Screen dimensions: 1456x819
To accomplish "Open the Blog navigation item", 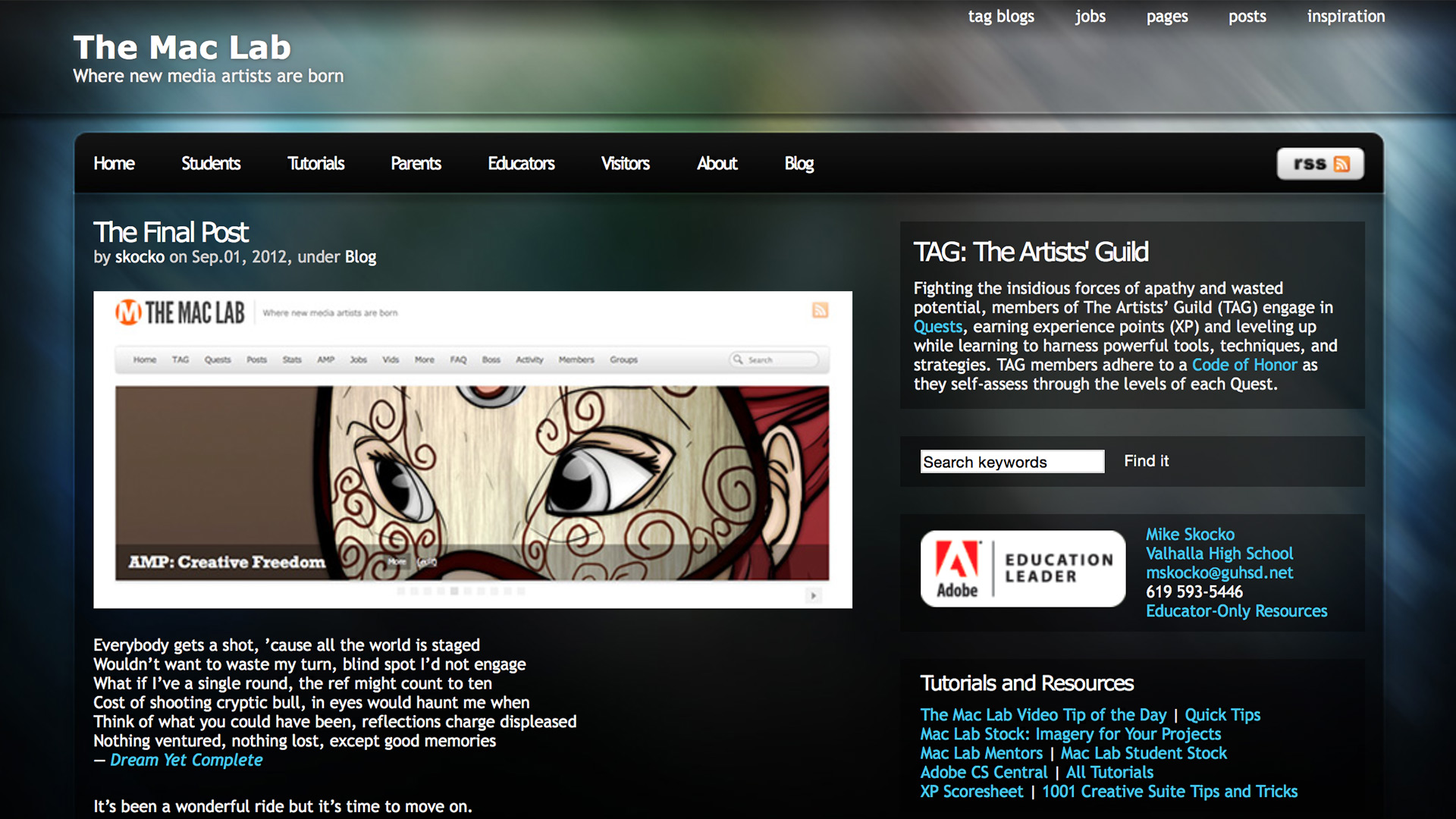I will pyautogui.click(x=799, y=164).
